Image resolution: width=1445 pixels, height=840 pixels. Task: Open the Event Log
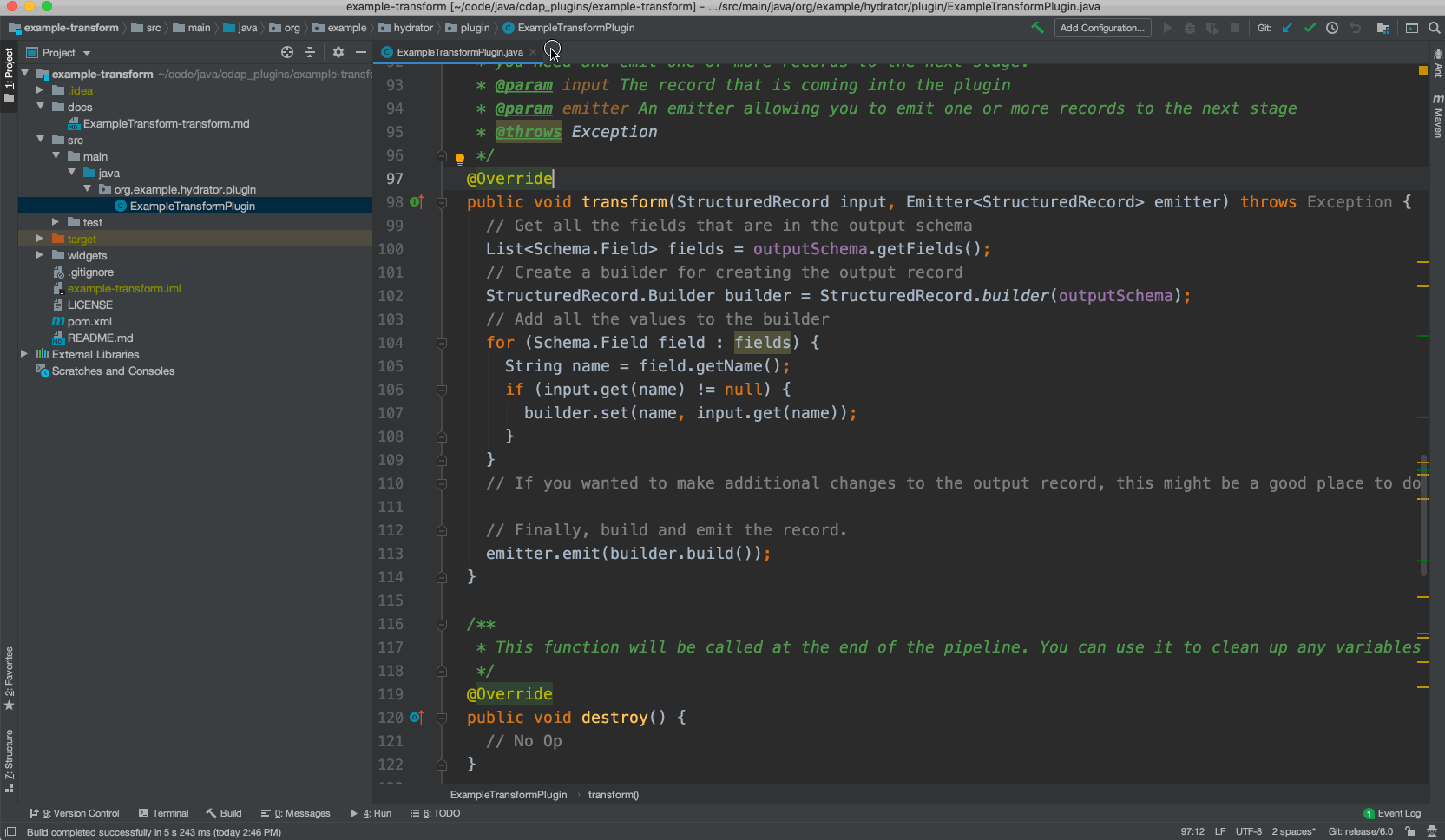coord(1392,813)
